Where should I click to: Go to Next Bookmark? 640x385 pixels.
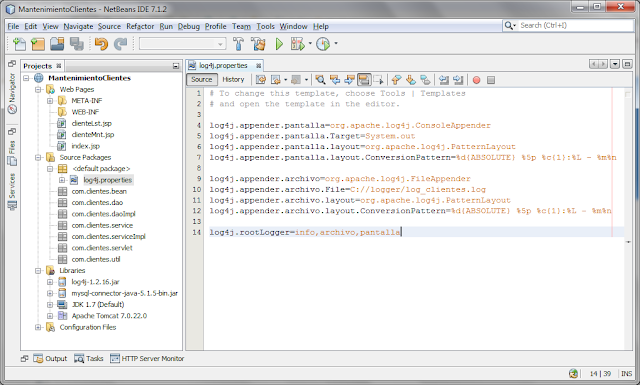(411, 80)
